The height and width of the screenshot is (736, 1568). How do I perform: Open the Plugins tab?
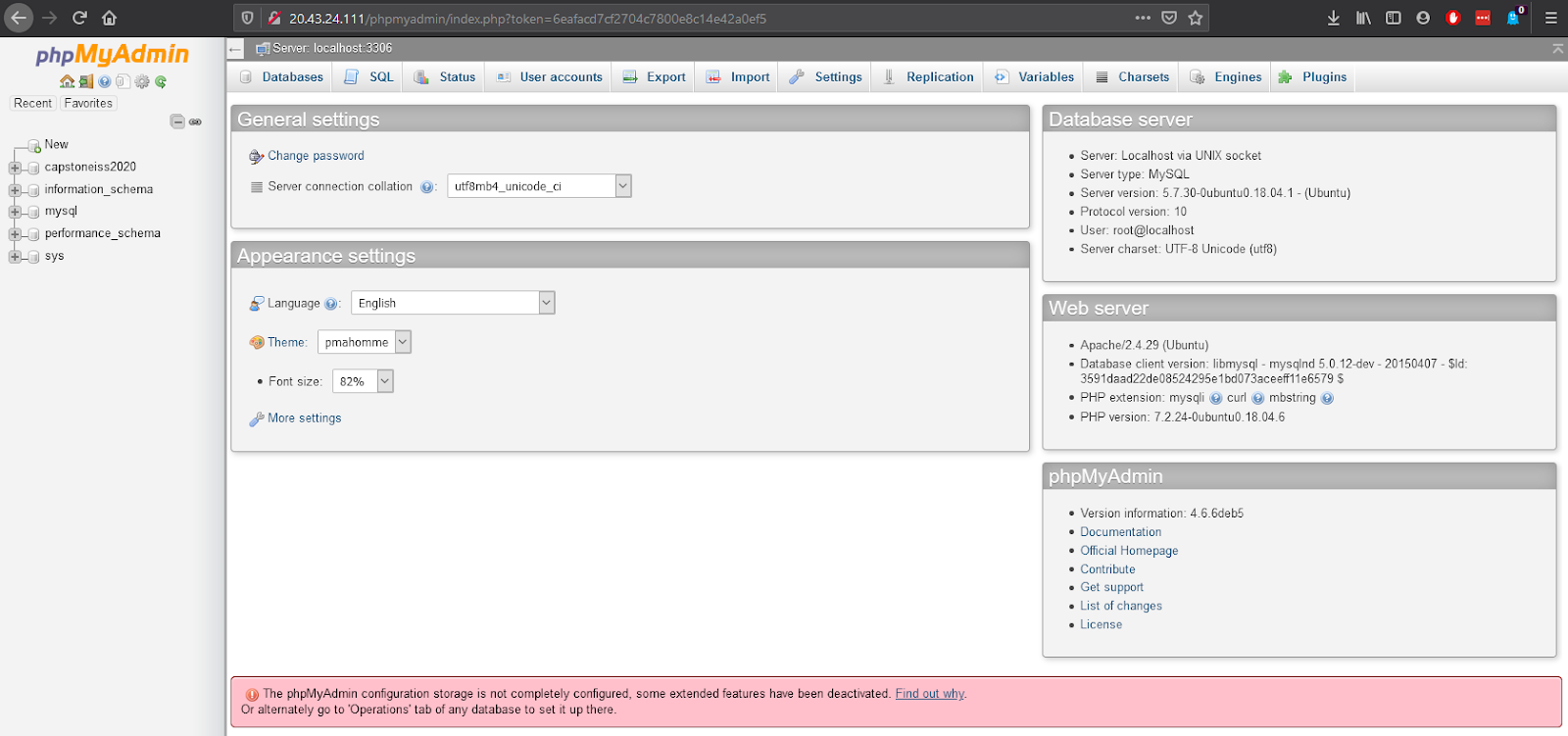[1313, 77]
